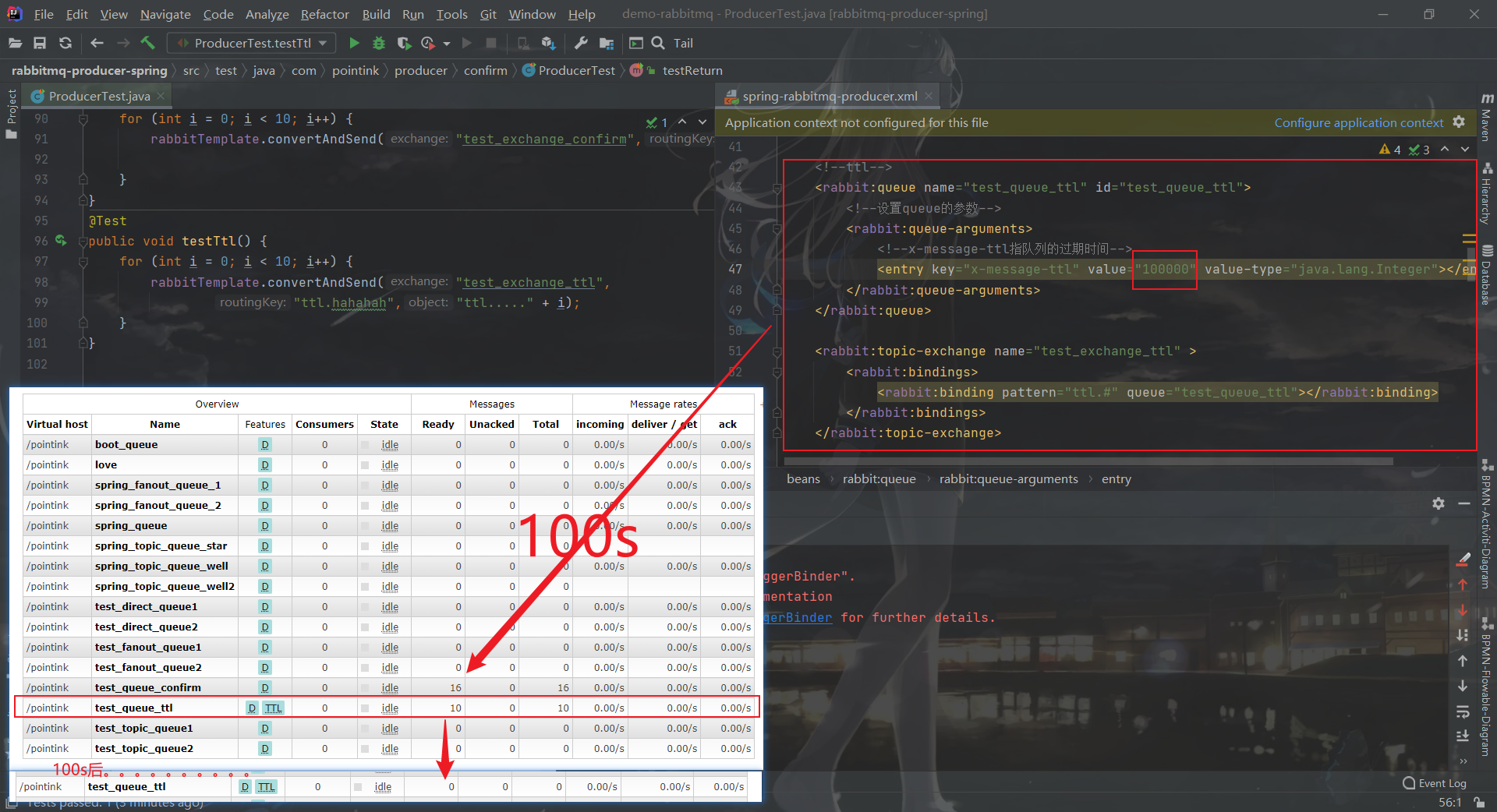Collapse the rabbit:topic-exchange fold at line 51
Viewport: 1497px width, 812px height.
[x=777, y=351]
